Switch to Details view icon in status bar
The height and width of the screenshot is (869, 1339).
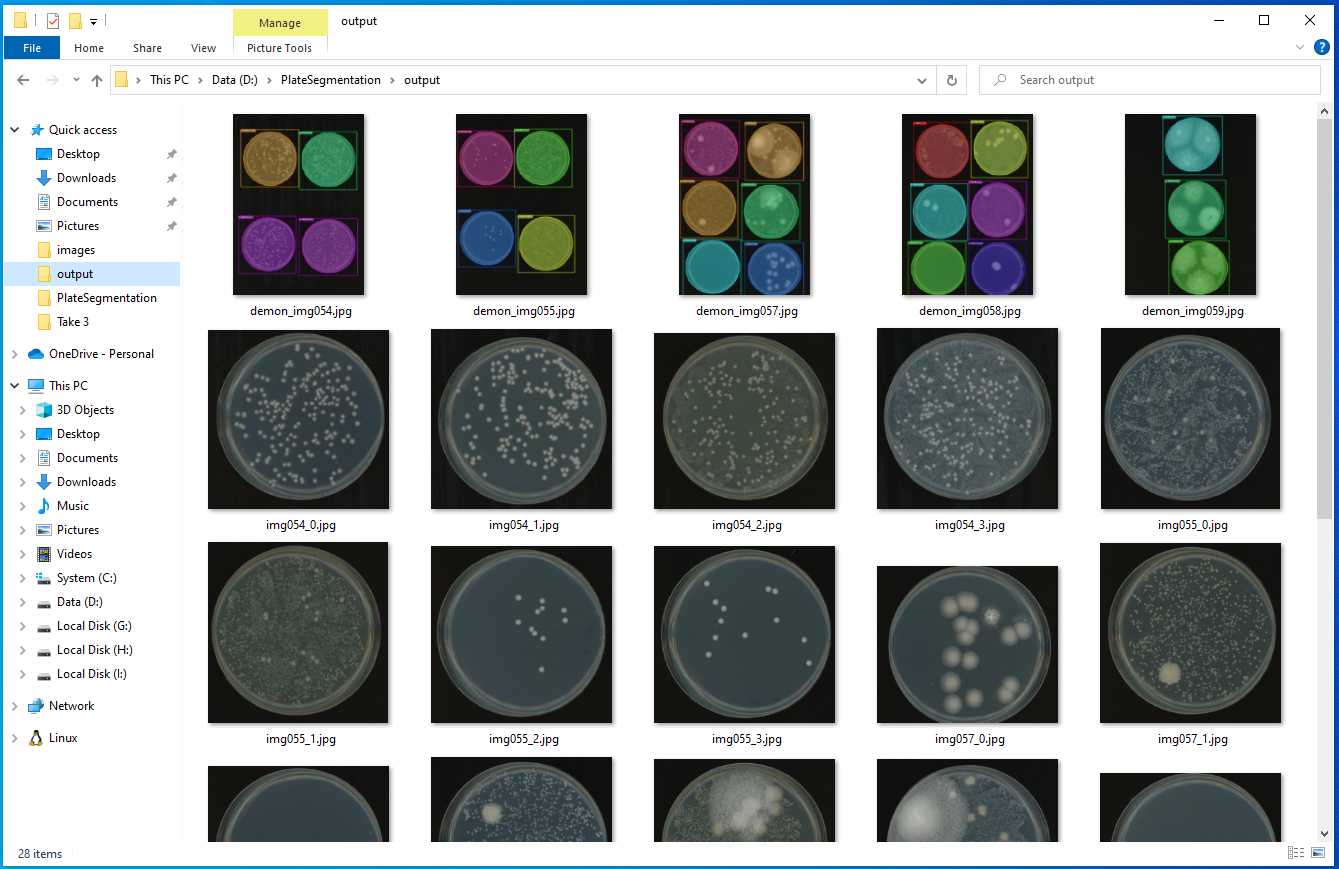pos(1296,853)
